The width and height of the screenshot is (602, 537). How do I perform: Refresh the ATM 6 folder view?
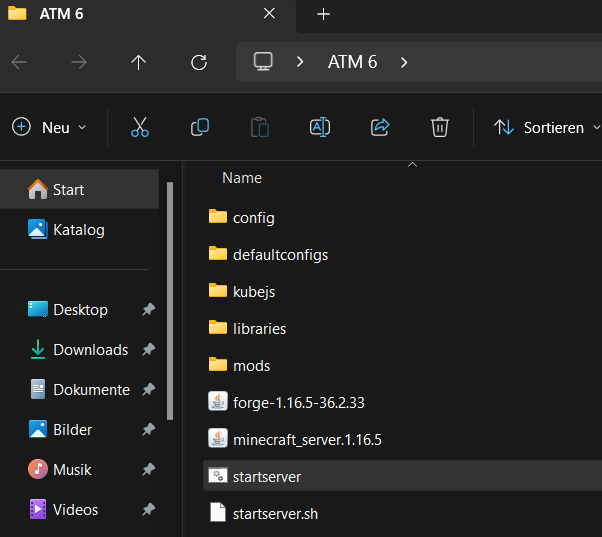point(199,62)
